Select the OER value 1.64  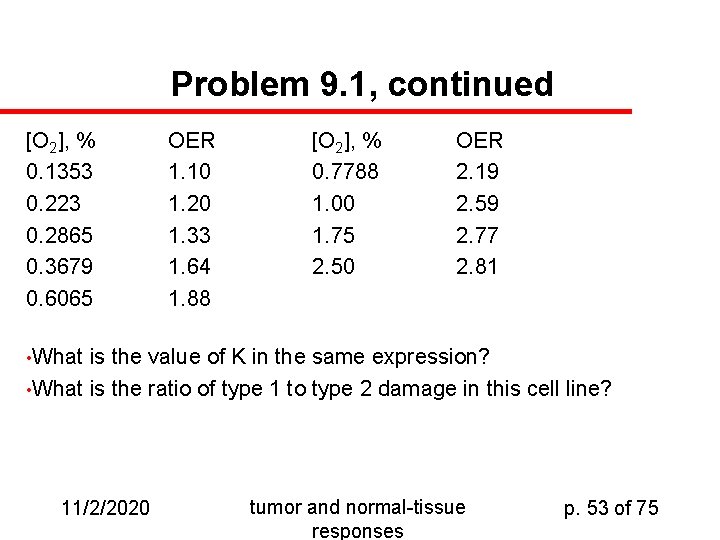(x=189, y=266)
